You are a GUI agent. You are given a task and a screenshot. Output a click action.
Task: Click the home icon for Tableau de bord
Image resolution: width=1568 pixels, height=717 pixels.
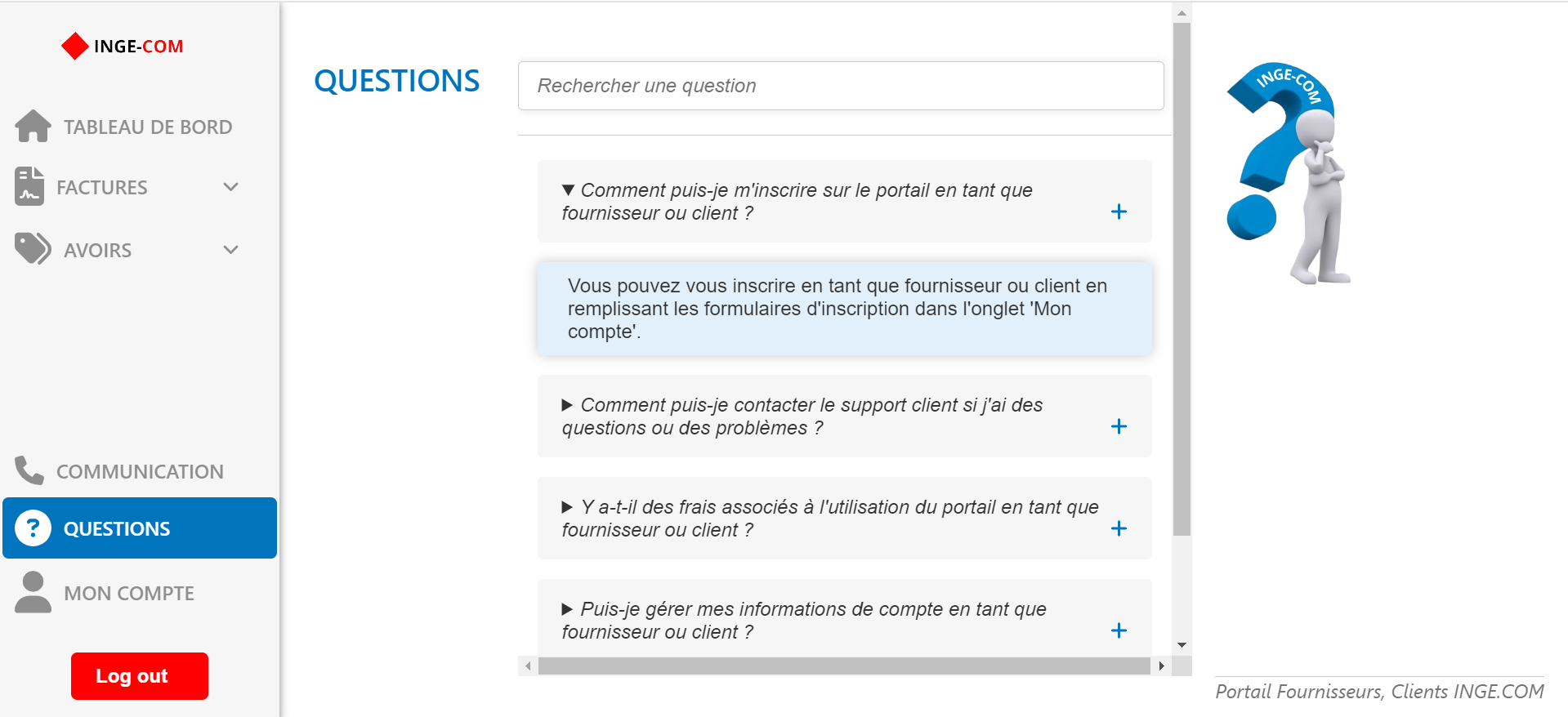[x=33, y=127]
